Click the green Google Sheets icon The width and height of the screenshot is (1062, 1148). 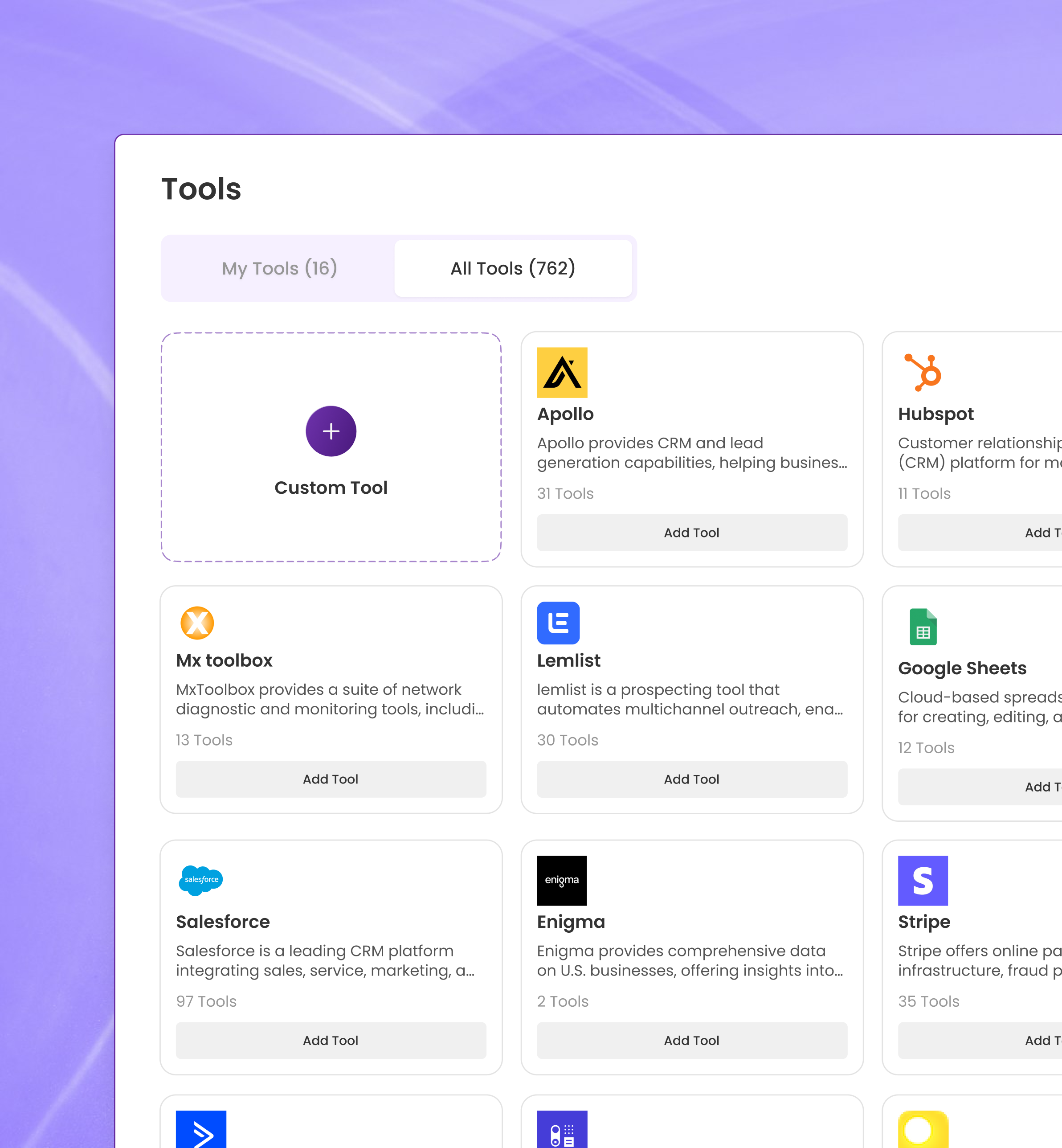click(x=923, y=627)
